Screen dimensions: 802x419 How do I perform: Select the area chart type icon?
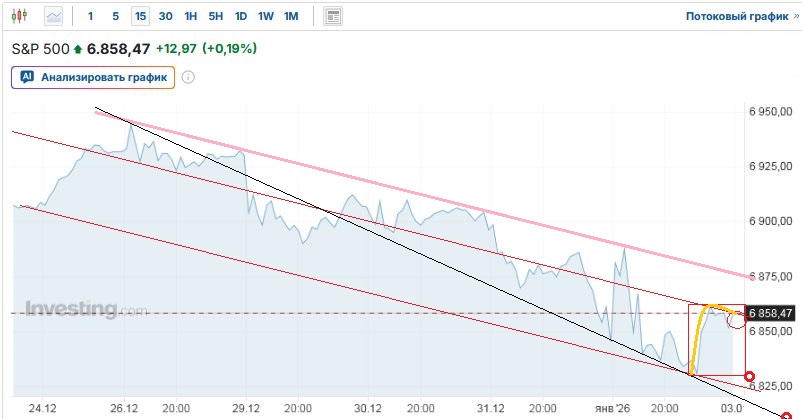click(53, 16)
